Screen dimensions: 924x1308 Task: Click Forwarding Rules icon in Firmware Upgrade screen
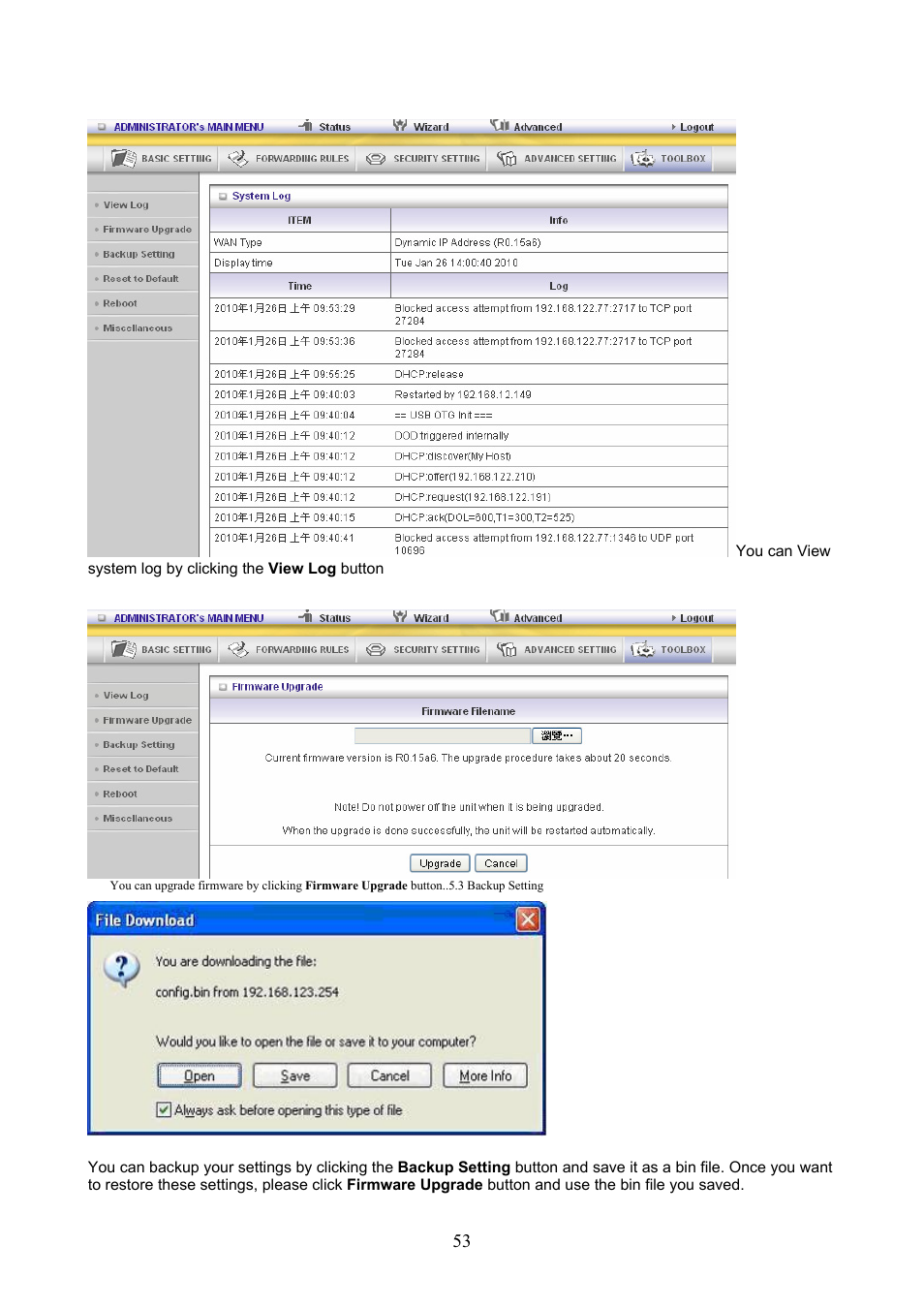[x=237, y=649]
